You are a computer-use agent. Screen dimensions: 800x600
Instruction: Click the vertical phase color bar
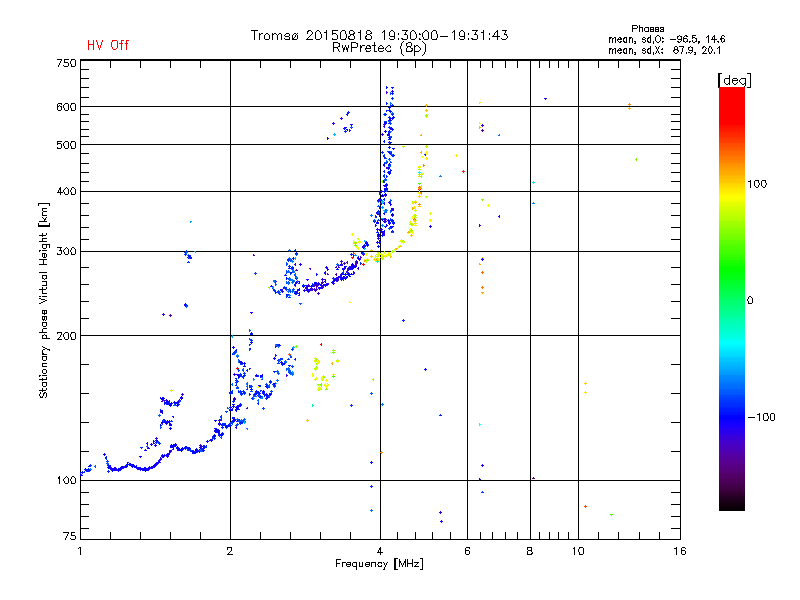(732, 299)
